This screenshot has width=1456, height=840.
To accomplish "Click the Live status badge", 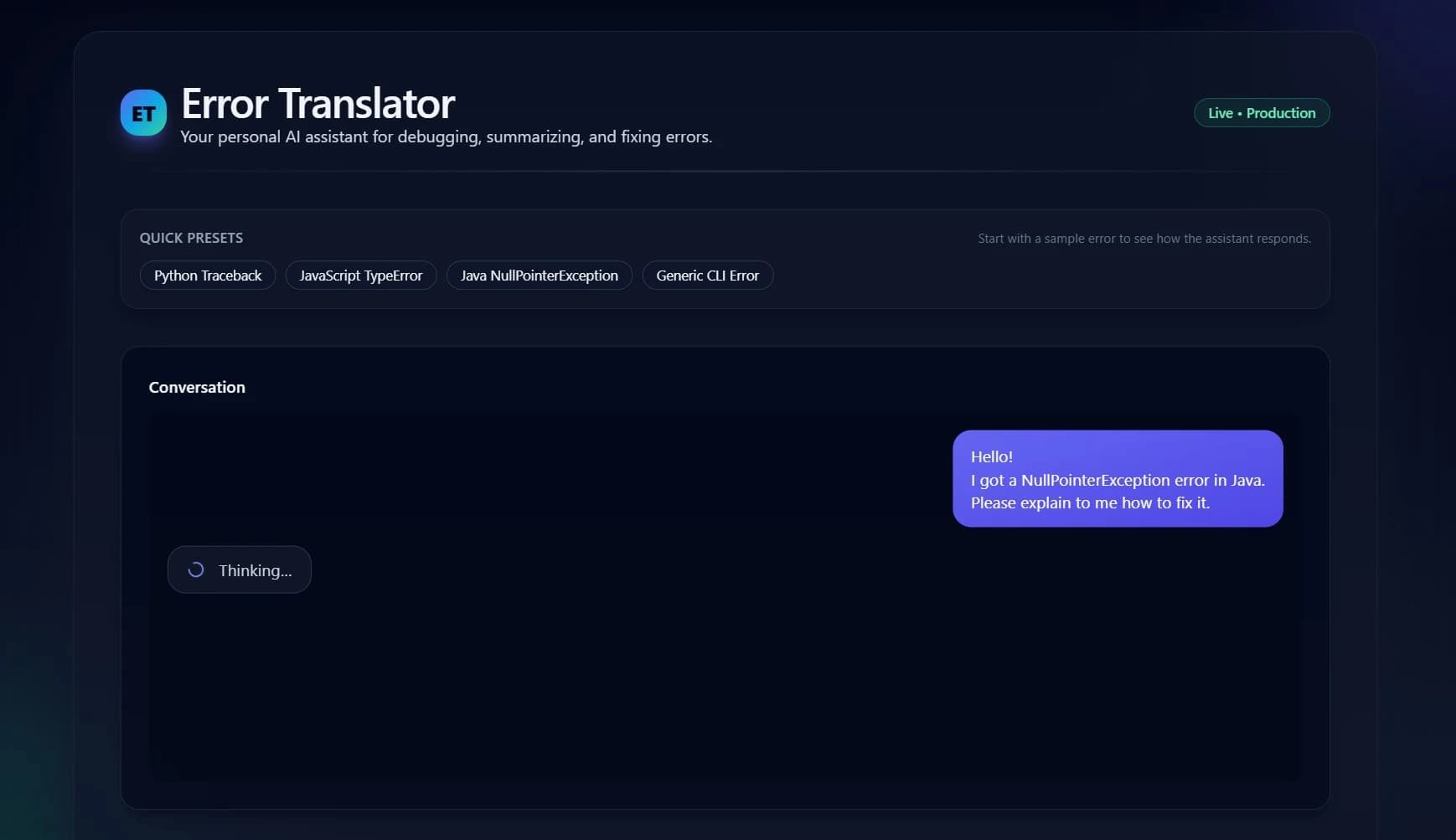I will coord(1262,112).
